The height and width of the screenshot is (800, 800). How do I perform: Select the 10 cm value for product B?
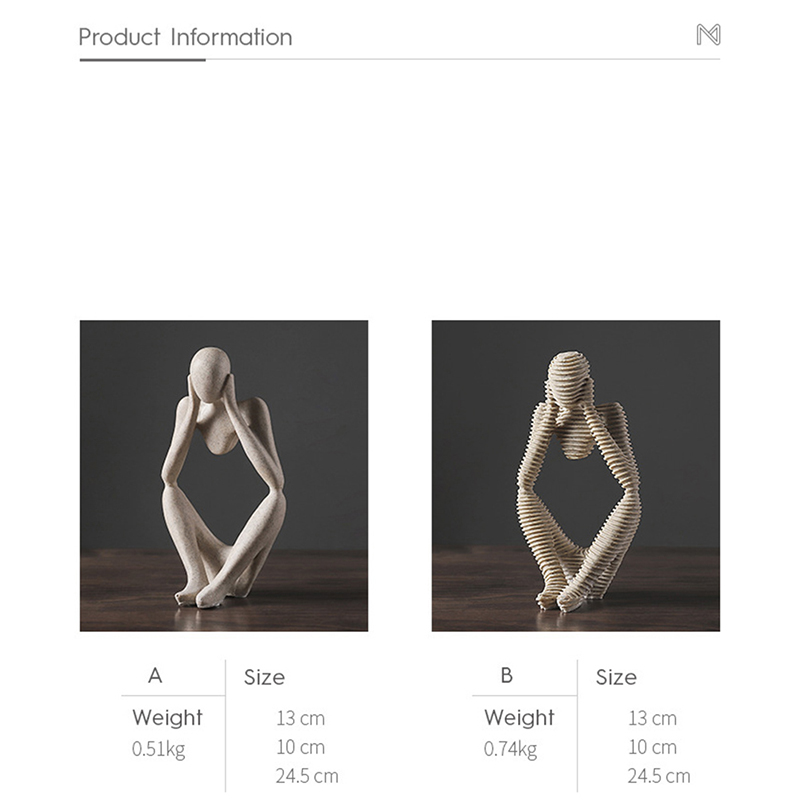(653, 747)
